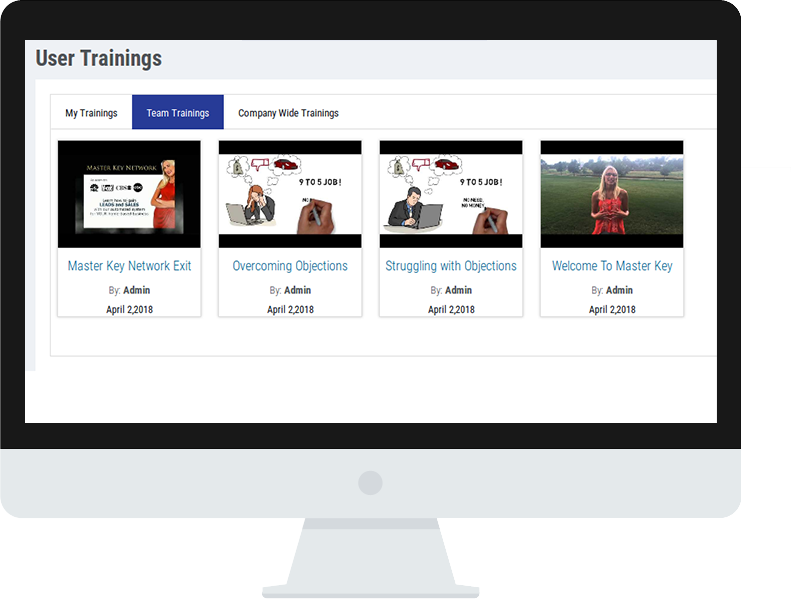Click April 2,2018 date under Welcome To Master Key
806x599 pixels.
click(x=612, y=310)
